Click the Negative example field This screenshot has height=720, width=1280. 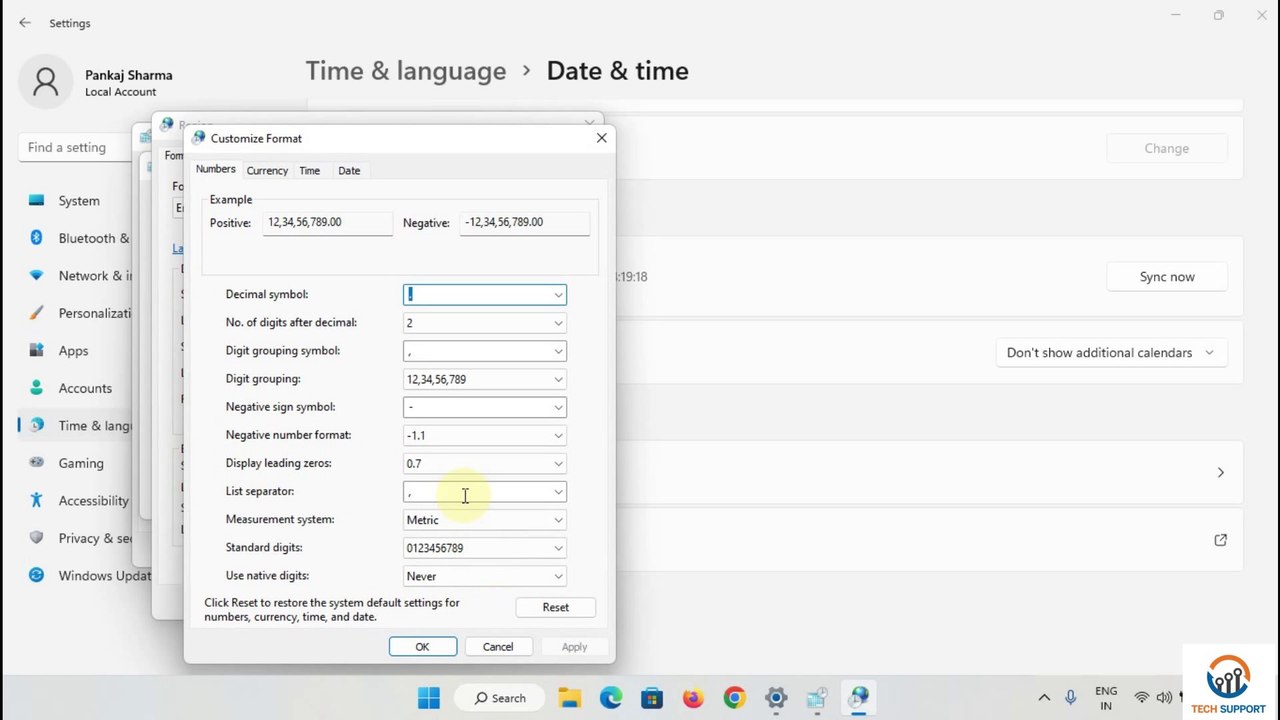[x=526, y=223]
